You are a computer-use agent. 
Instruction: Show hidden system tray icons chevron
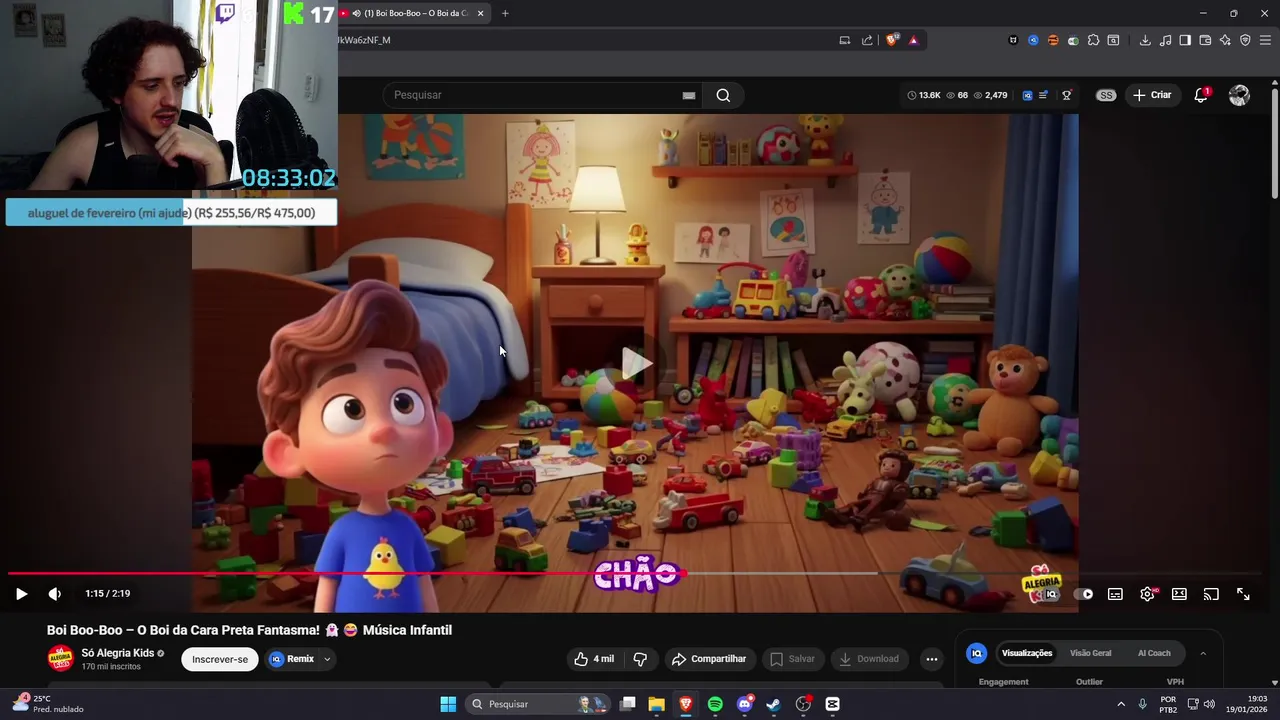pos(1121,704)
